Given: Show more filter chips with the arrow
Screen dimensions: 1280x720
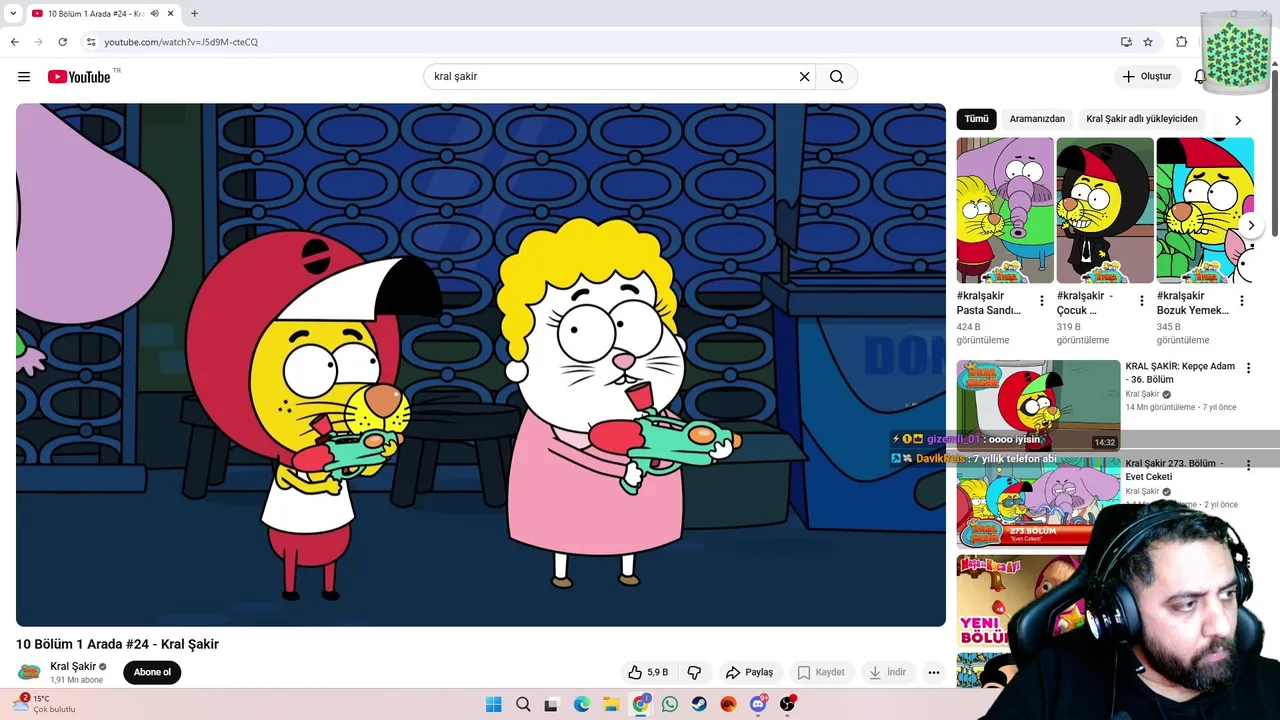Looking at the screenshot, I should point(1237,120).
